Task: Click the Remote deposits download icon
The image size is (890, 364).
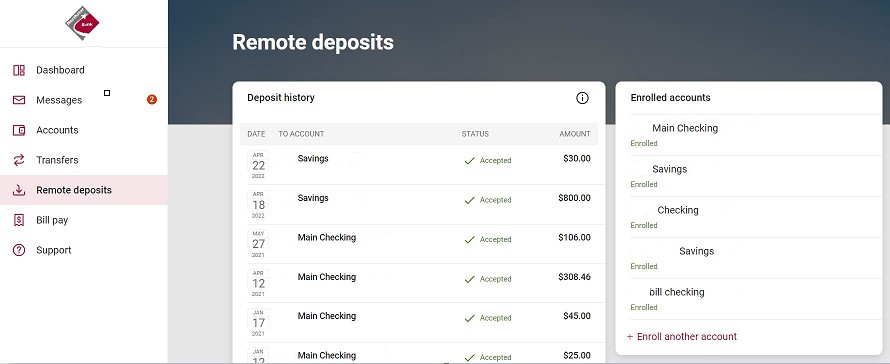Action: (19, 190)
